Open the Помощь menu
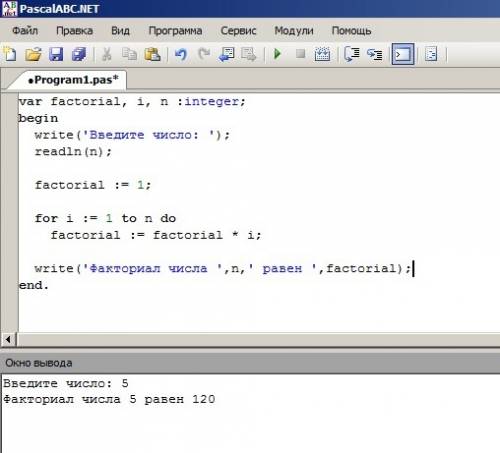Viewport: 500px width, 453px height. (351, 31)
